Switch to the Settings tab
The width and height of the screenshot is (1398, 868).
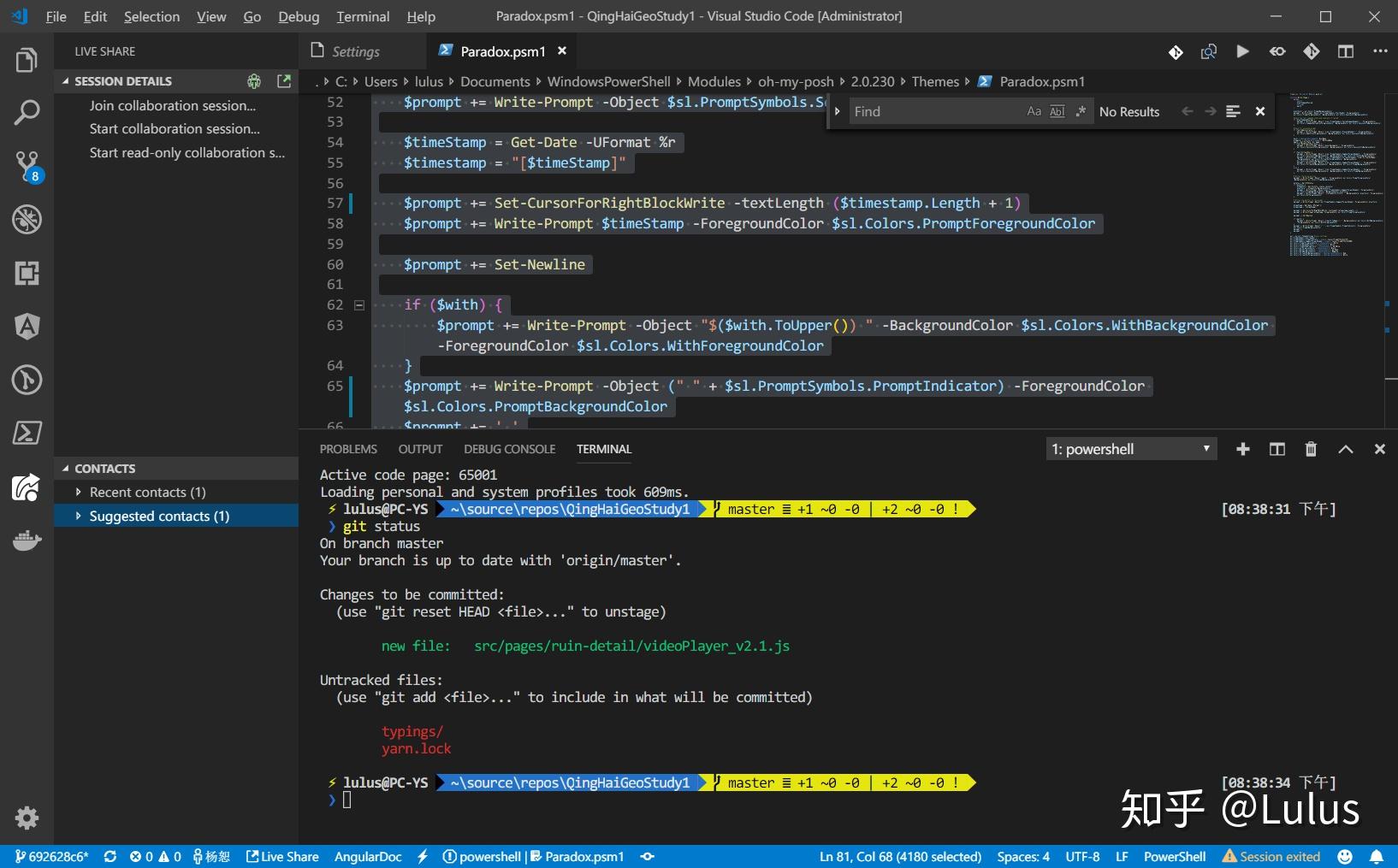[355, 51]
